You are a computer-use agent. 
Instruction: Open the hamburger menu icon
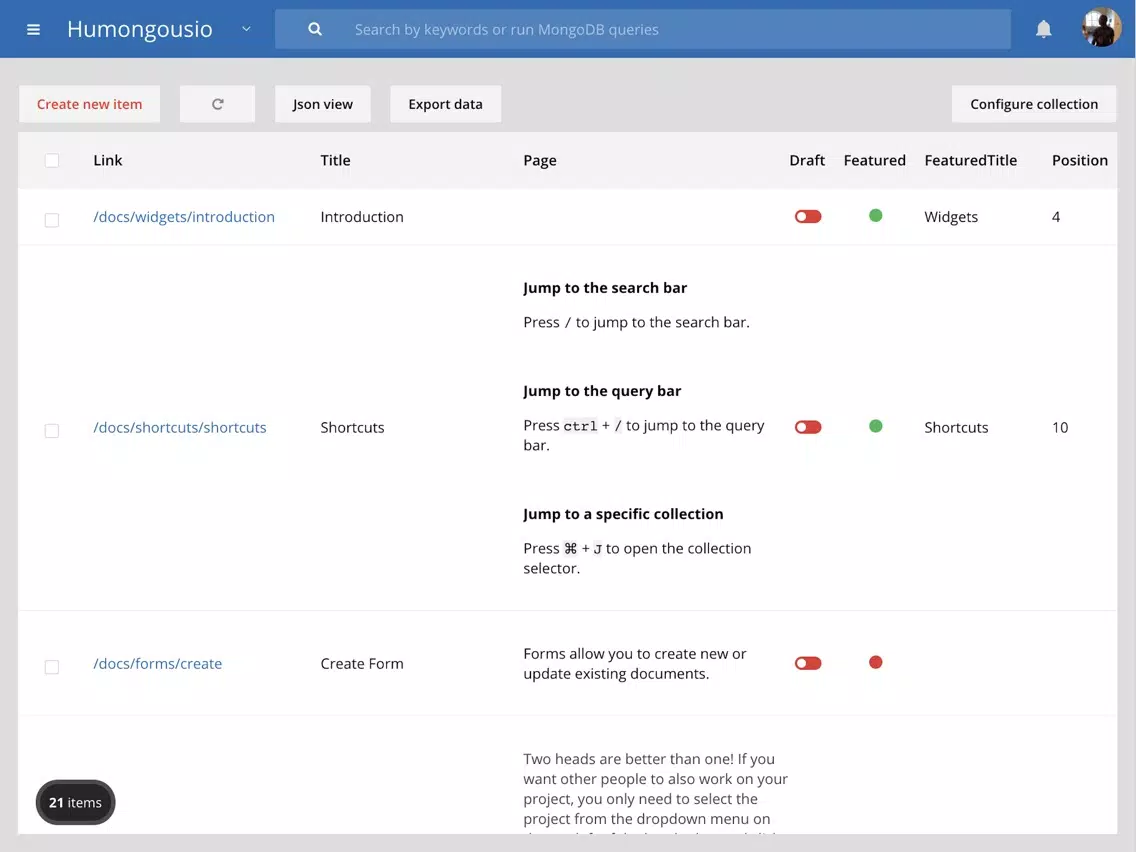(33, 30)
